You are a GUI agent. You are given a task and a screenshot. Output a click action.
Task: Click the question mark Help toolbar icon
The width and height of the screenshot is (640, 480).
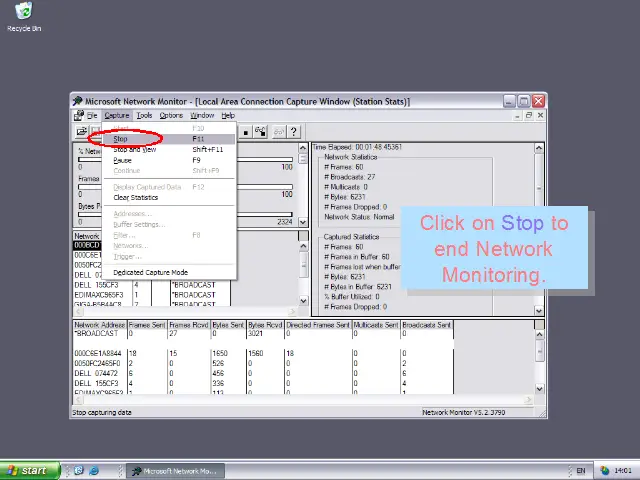point(293,132)
